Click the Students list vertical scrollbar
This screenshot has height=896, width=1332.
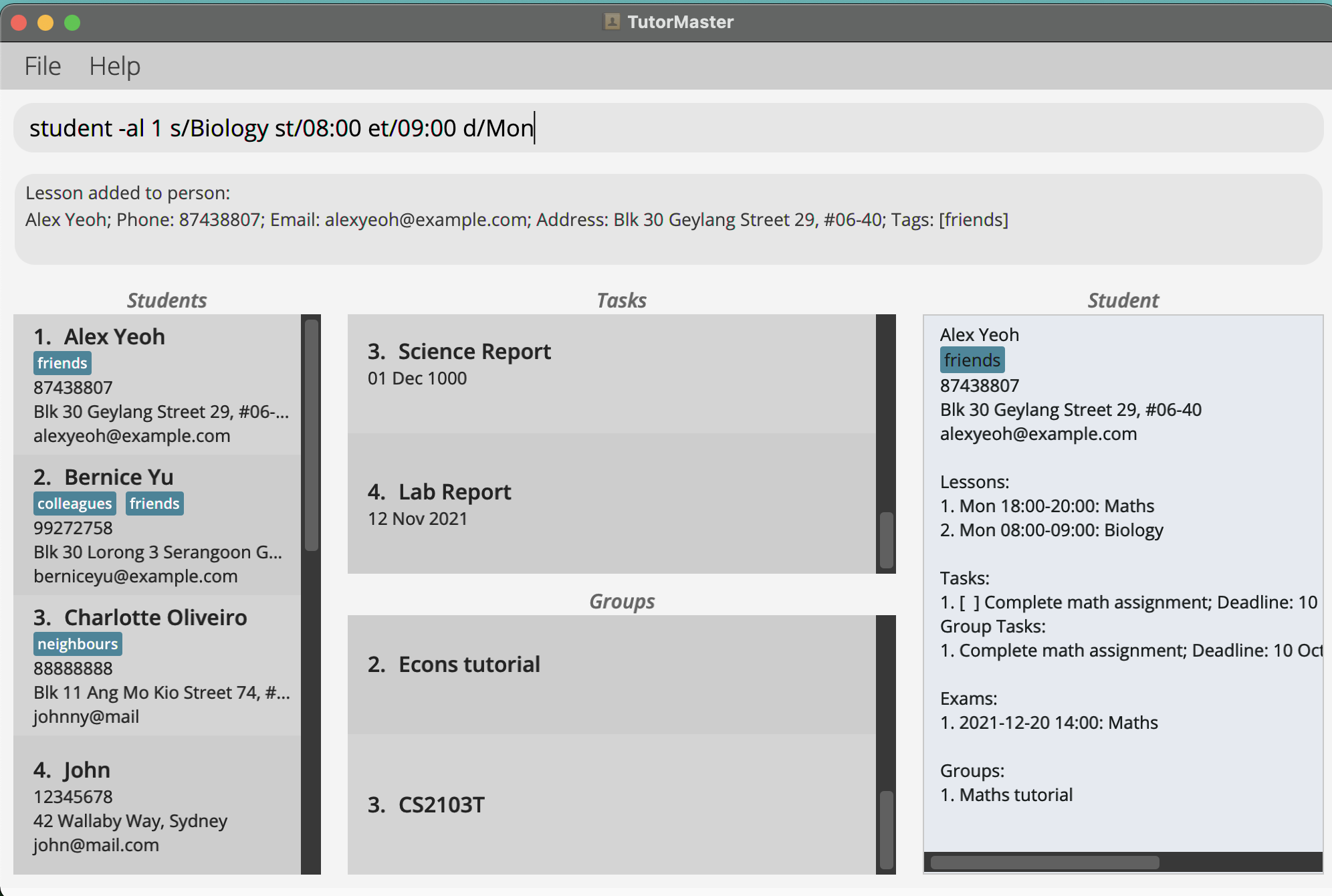(311, 435)
